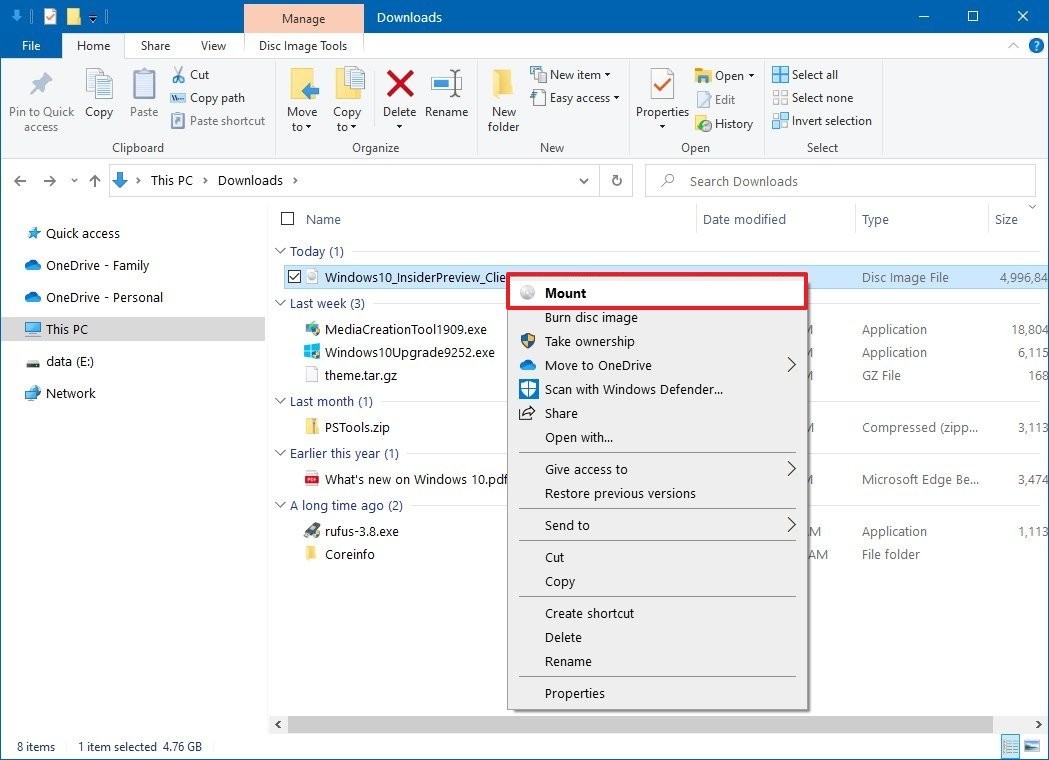Image resolution: width=1049 pixels, height=760 pixels.
Task: Collapse the Last week group
Action: click(x=280, y=303)
